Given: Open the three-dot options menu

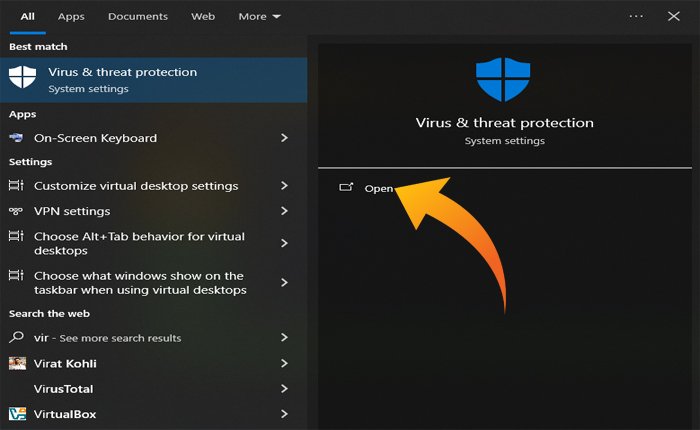Looking at the screenshot, I should [x=636, y=17].
